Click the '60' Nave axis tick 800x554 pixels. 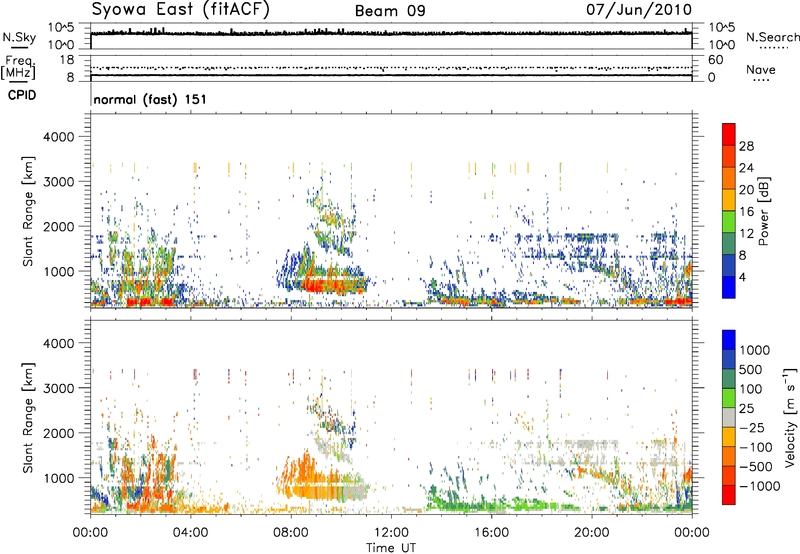click(x=715, y=60)
